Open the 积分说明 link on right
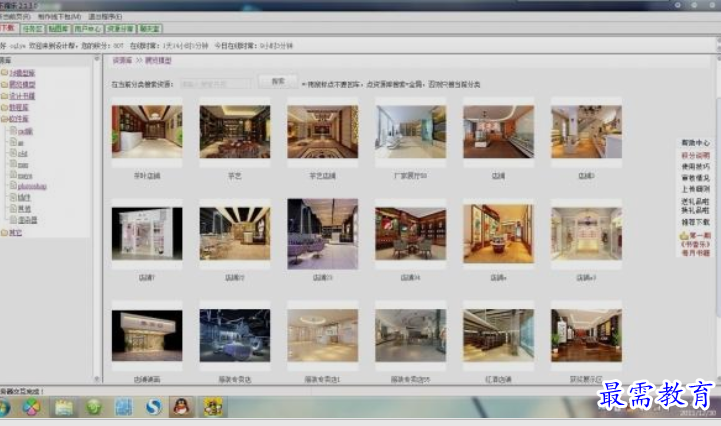The width and height of the screenshot is (721, 426). click(x=695, y=155)
